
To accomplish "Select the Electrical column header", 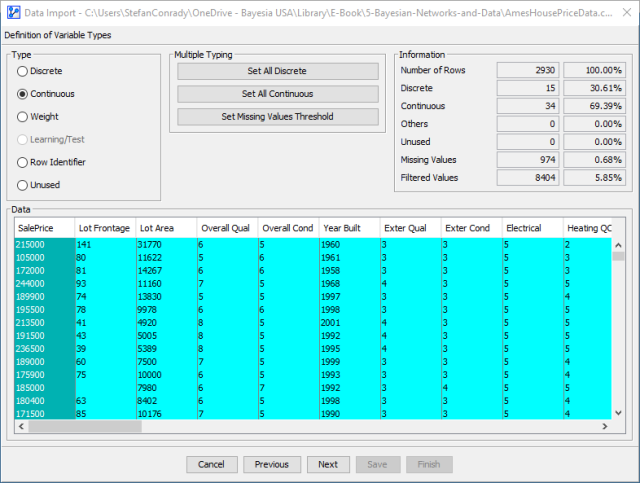I will tap(533, 228).
